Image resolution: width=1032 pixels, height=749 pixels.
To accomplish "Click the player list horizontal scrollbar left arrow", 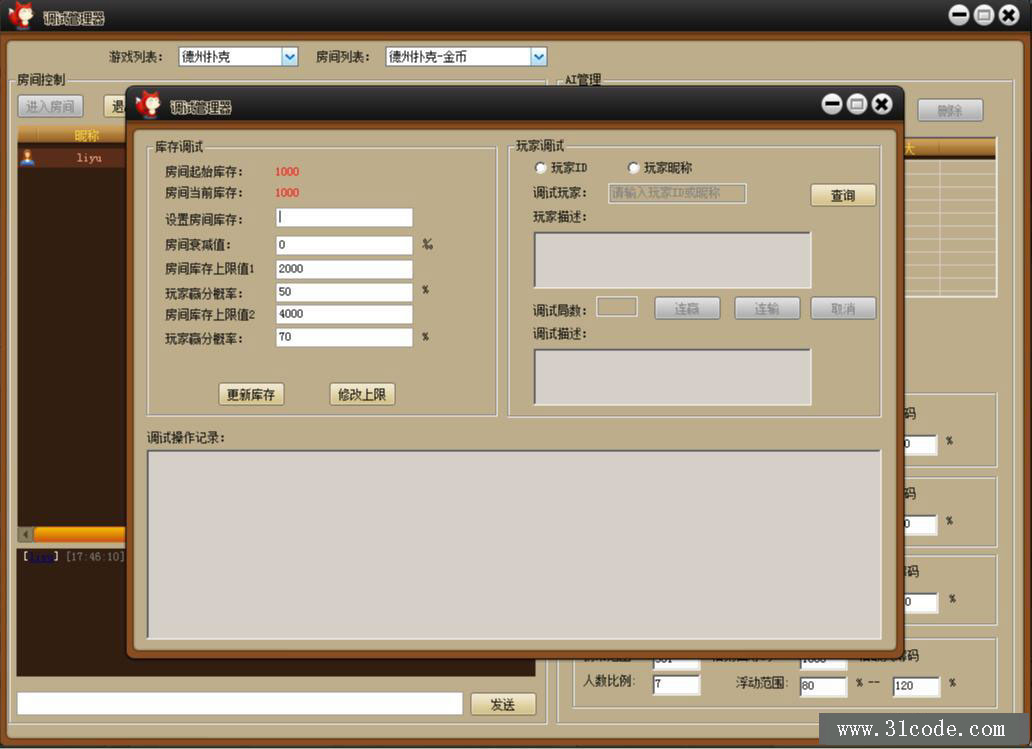I will (26, 535).
